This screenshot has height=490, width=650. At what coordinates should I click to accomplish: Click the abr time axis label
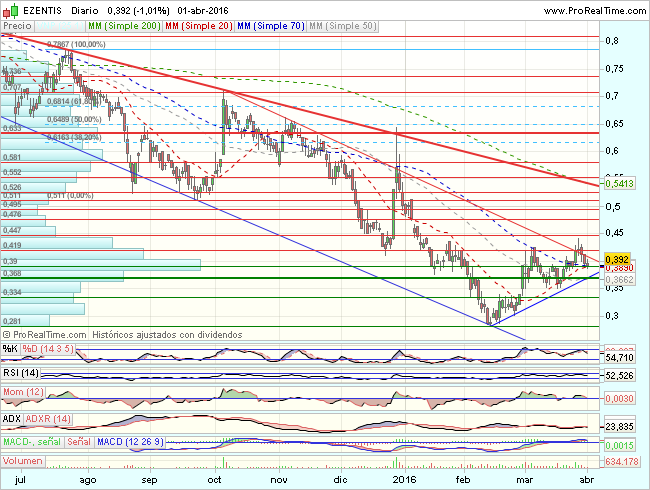[587, 480]
